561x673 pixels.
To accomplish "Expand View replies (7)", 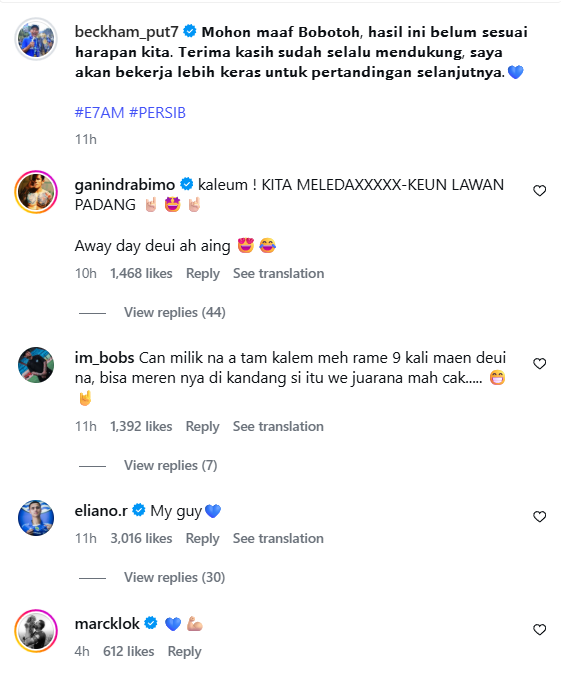I will [x=170, y=465].
